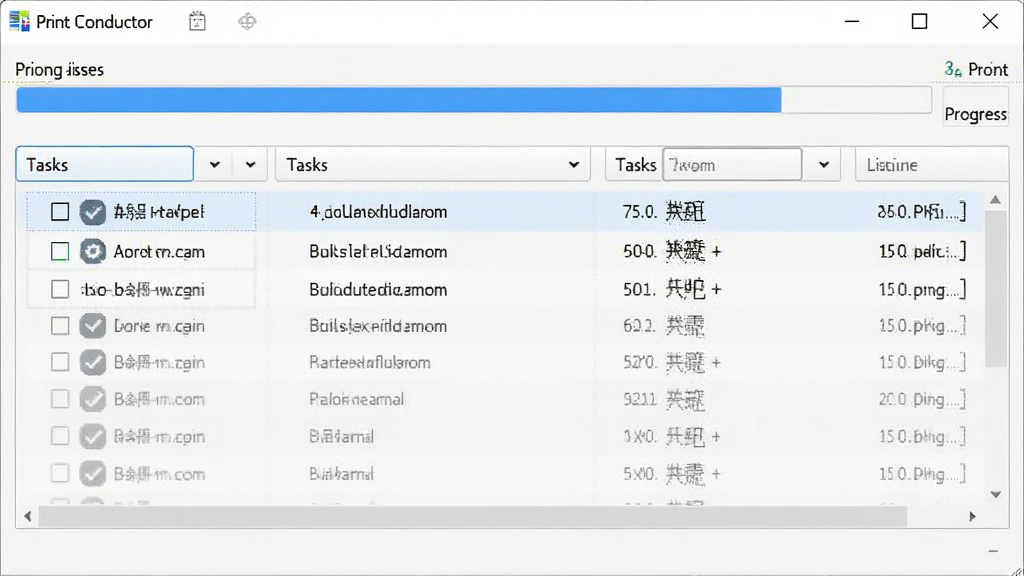Click the 501. value cell

point(639,289)
